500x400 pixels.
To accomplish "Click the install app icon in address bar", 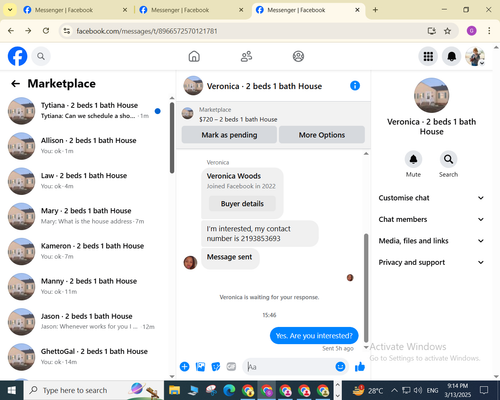I will [432, 31].
